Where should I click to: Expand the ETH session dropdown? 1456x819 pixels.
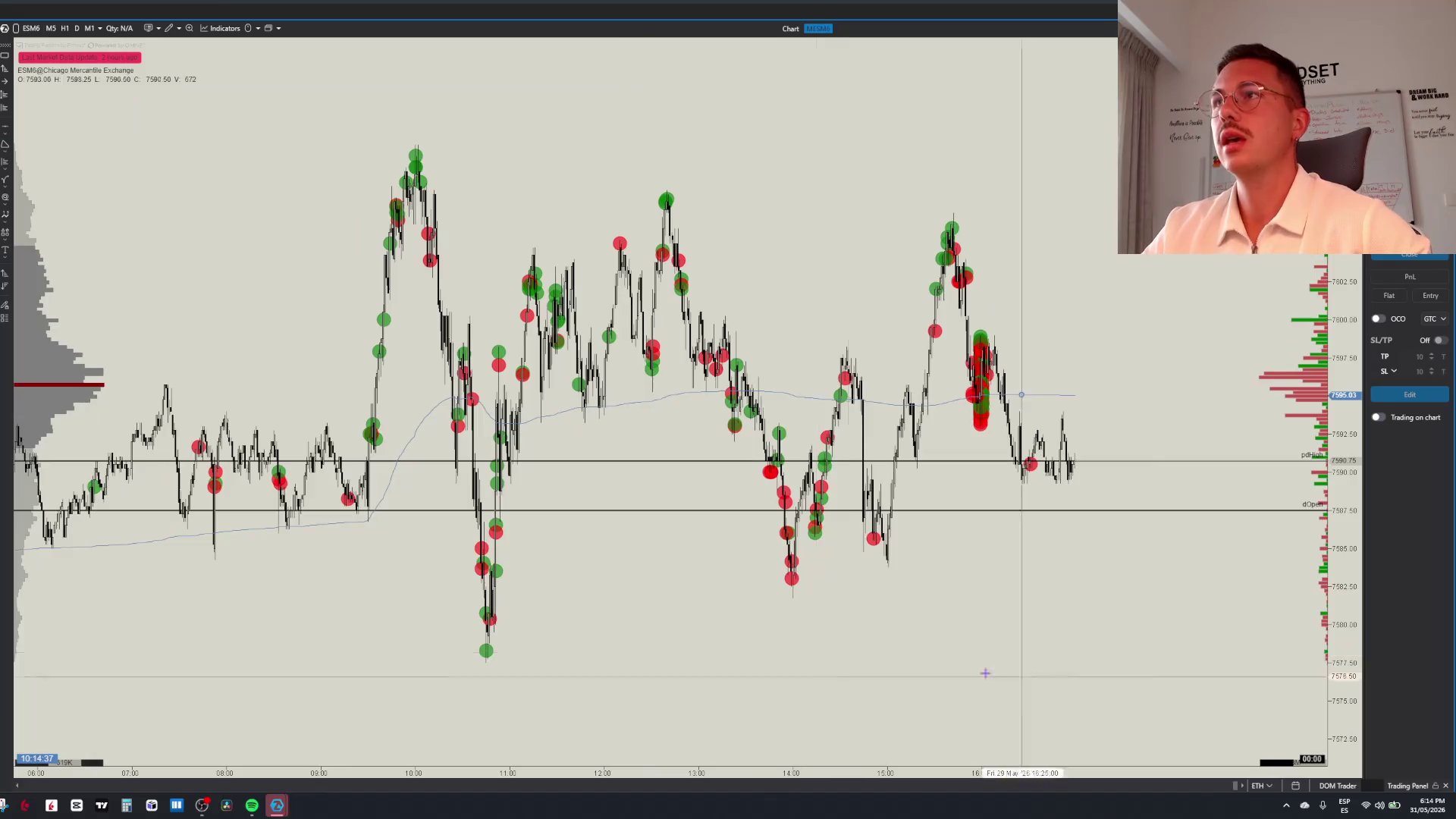click(1262, 786)
